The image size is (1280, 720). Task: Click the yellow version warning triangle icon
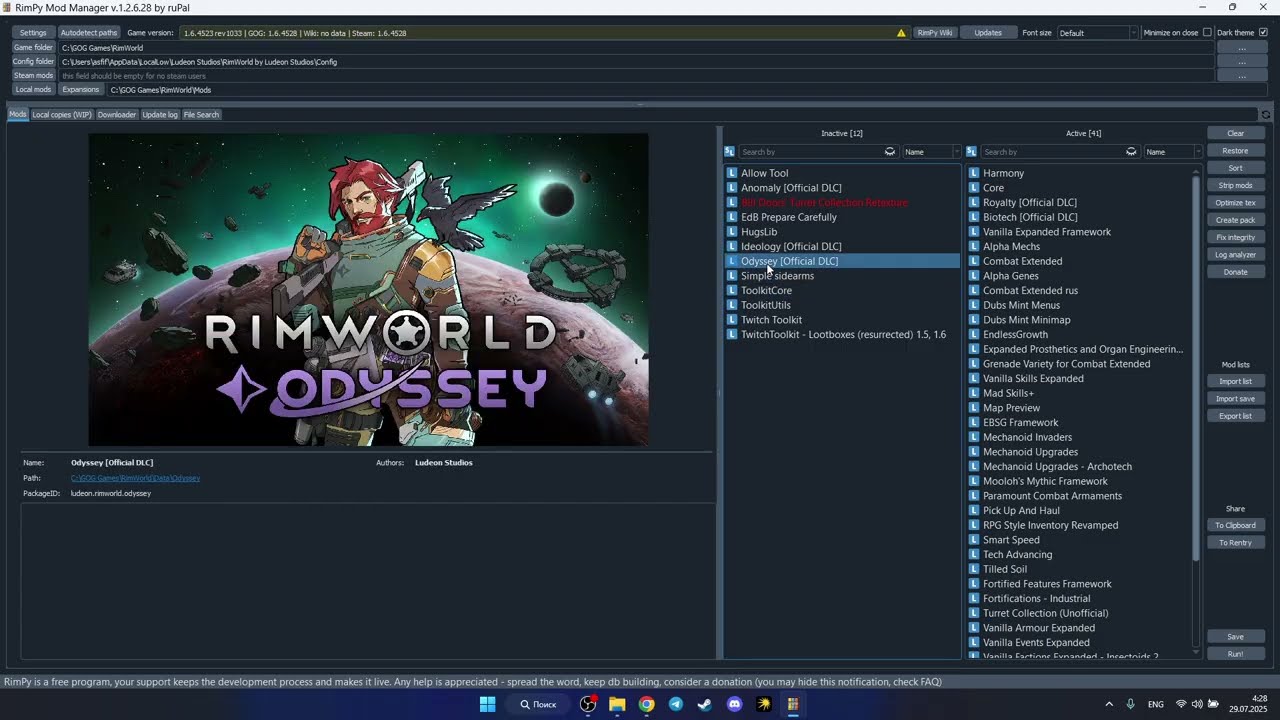coord(901,33)
